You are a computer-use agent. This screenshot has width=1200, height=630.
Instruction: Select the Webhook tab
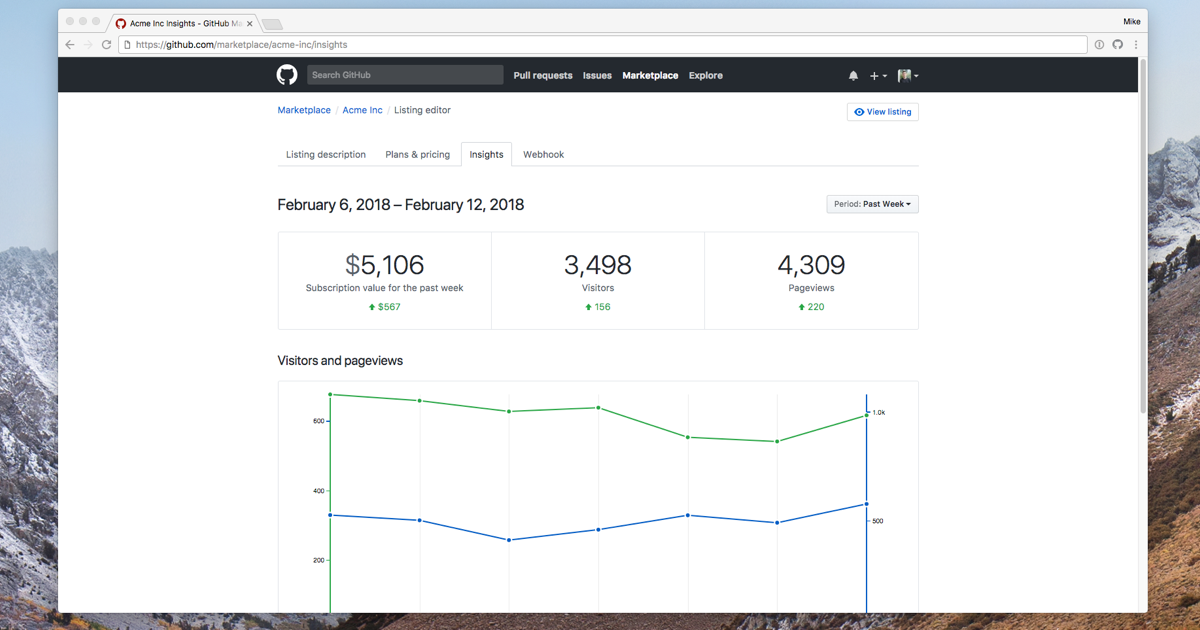pyautogui.click(x=543, y=155)
